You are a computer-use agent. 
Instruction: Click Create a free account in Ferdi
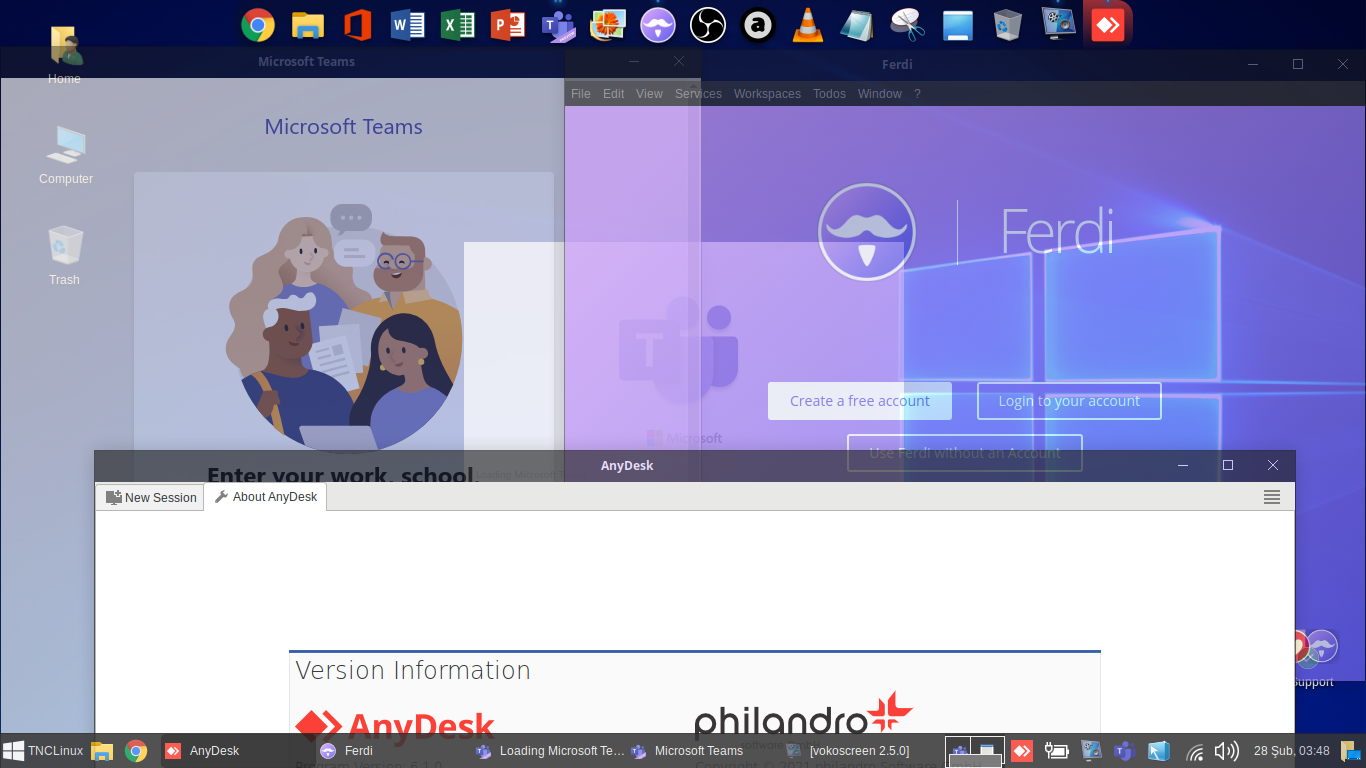tap(860, 401)
